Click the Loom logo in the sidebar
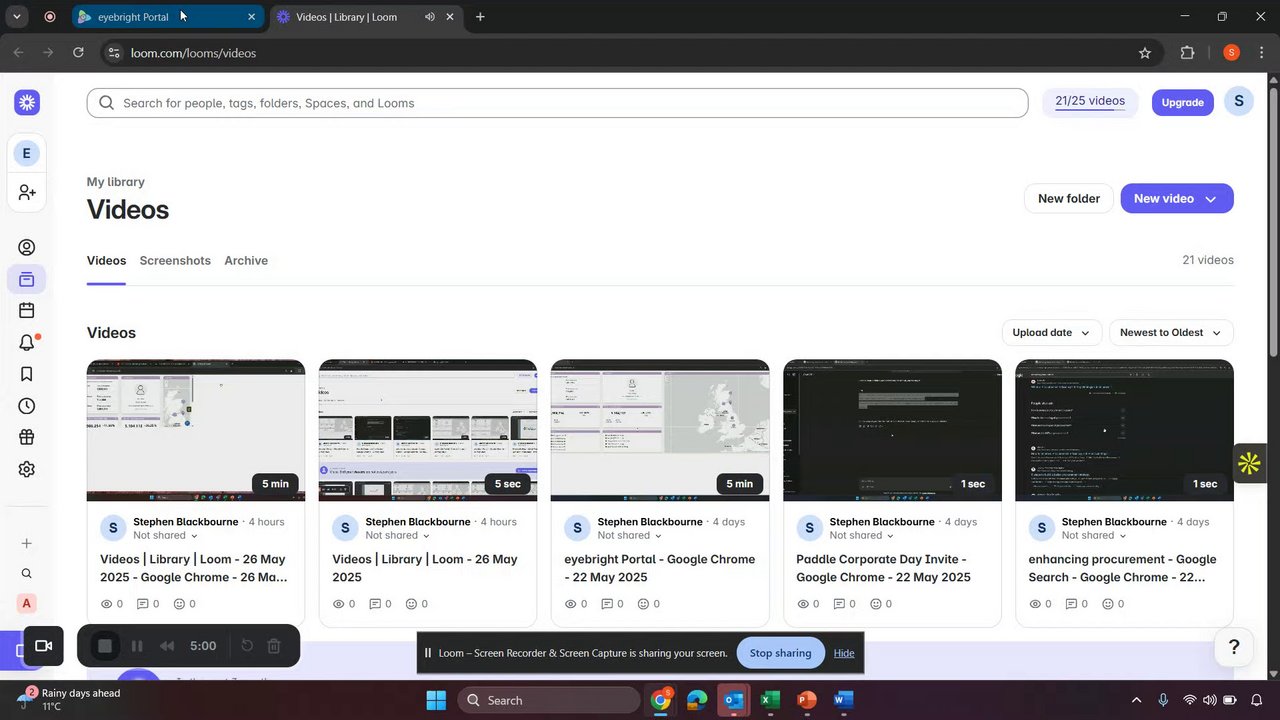Screen dimensions: 1280x720 coord(27,102)
